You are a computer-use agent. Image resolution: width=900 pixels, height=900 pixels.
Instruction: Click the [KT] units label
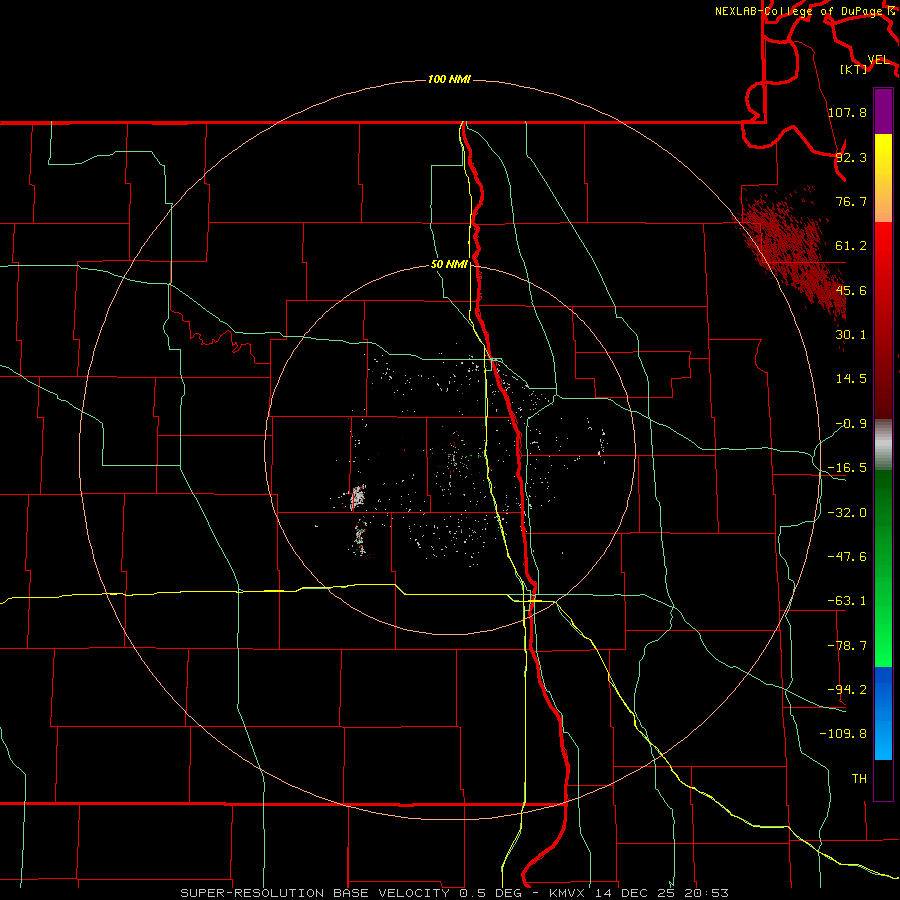[853, 69]
